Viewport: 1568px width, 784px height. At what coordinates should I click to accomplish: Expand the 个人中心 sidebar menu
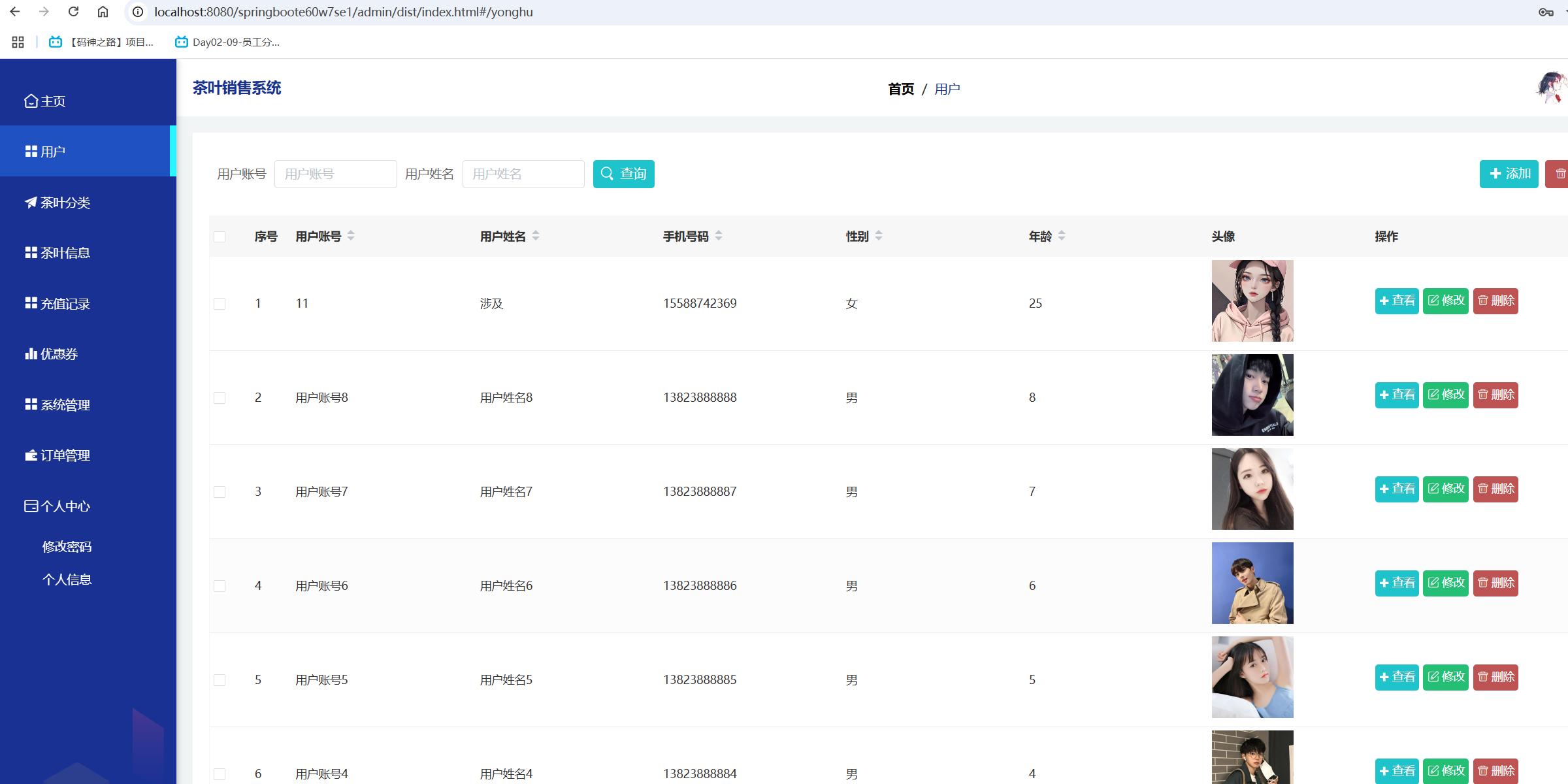coord(65,506)
